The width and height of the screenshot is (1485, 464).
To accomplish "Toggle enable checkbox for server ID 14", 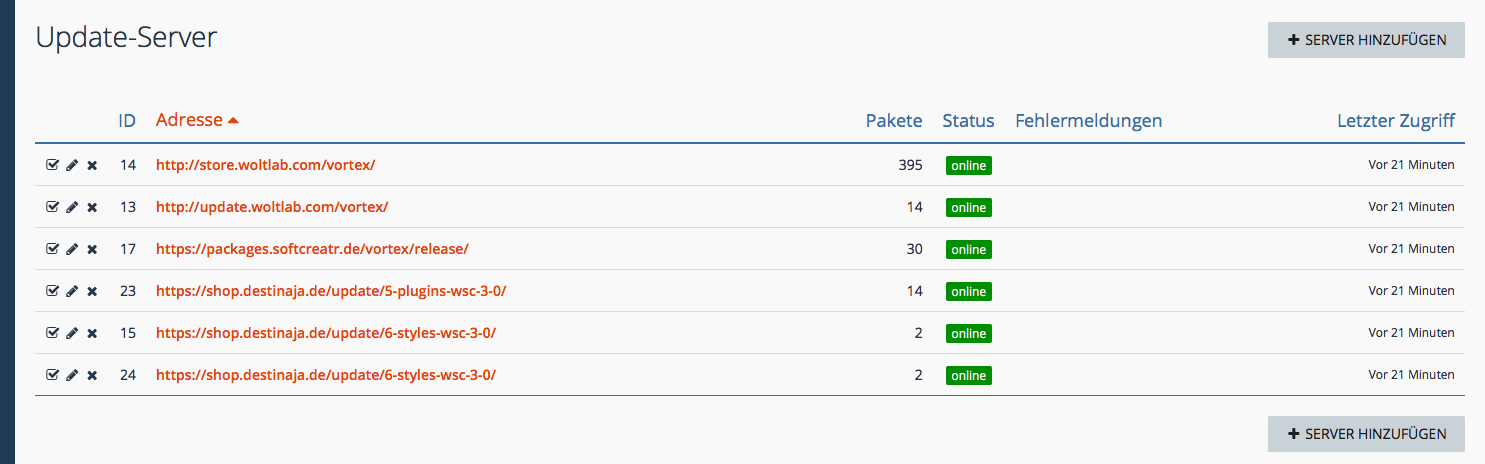I will click(x=52, y=165).
